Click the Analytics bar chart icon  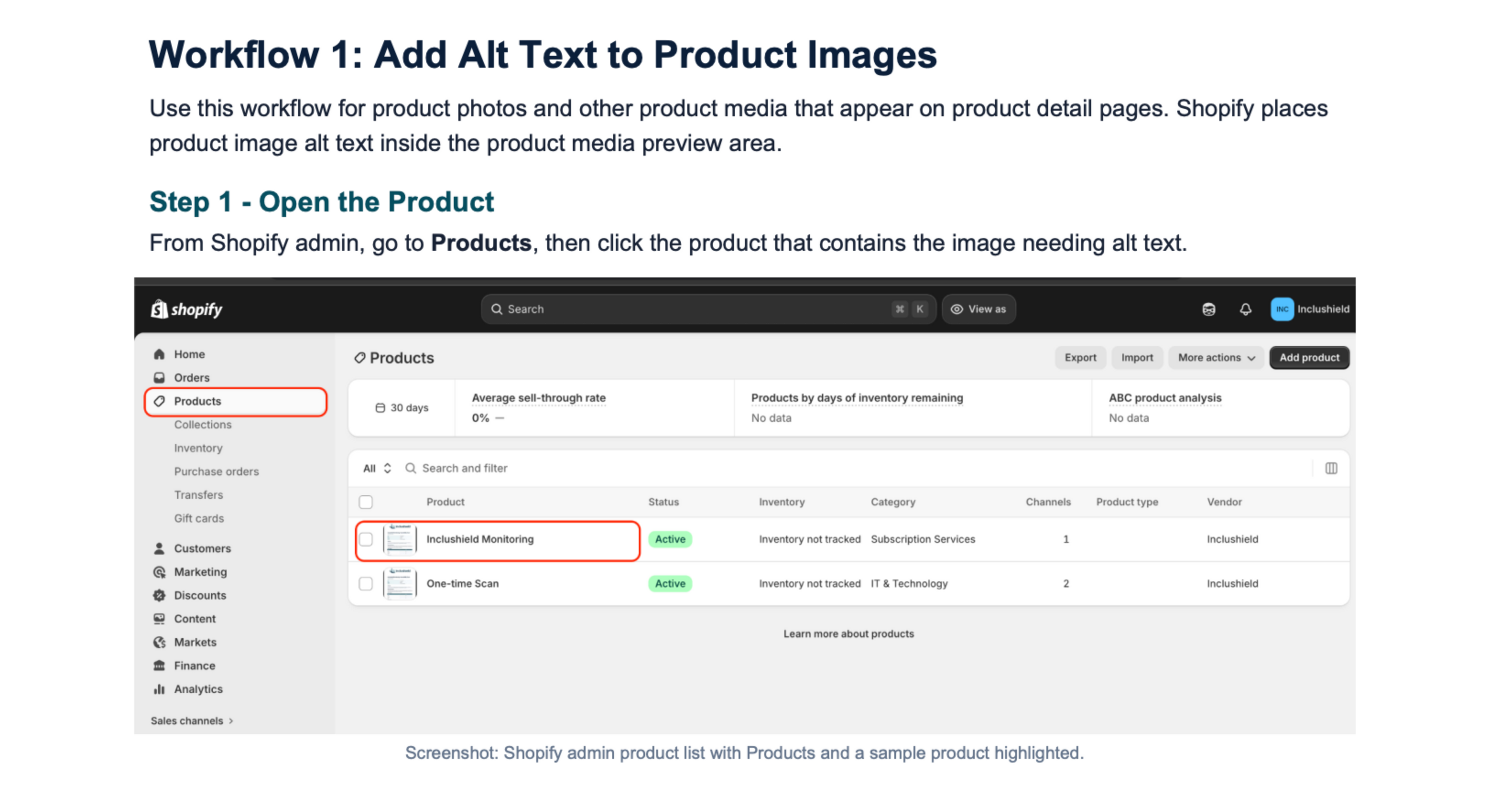pyautogui.click(x=159, y=689)
